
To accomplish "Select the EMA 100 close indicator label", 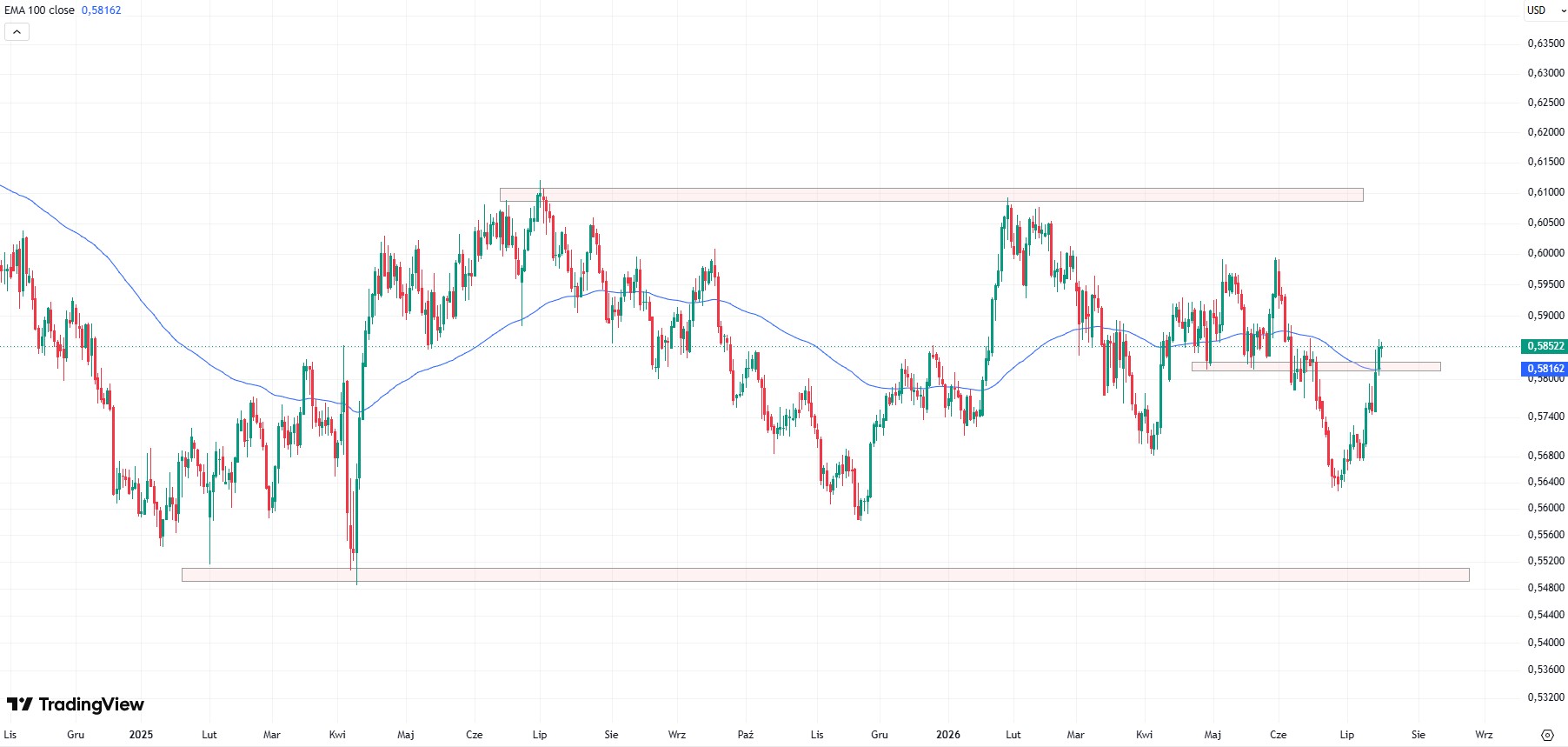I will click(x=39, y=10).
